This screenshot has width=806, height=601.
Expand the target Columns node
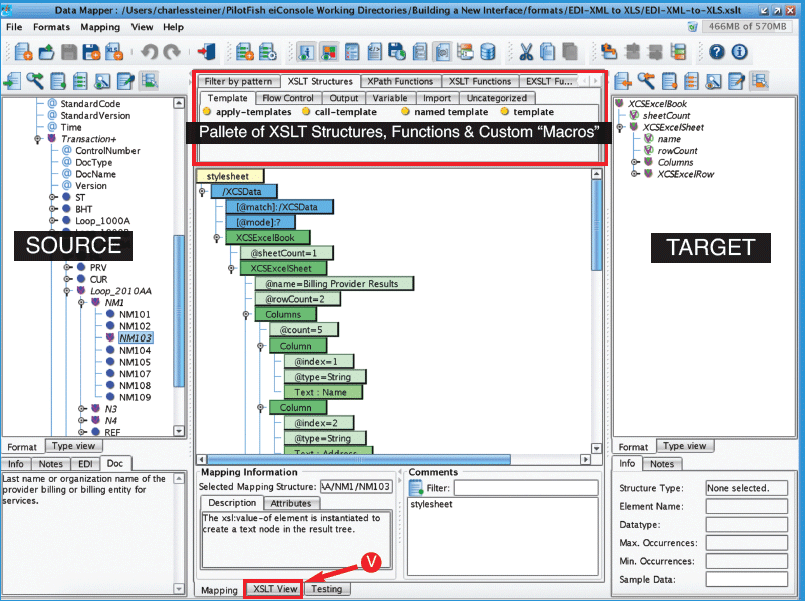635,162
